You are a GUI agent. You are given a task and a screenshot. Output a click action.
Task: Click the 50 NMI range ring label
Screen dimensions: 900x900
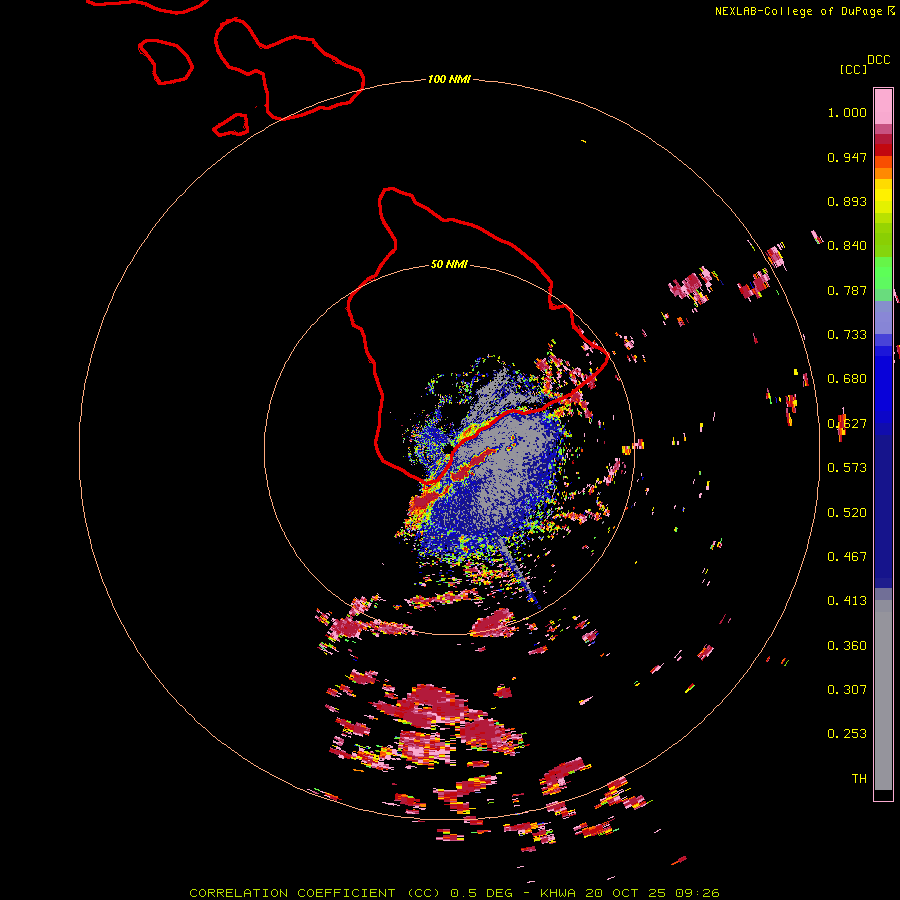click(449, 264)
